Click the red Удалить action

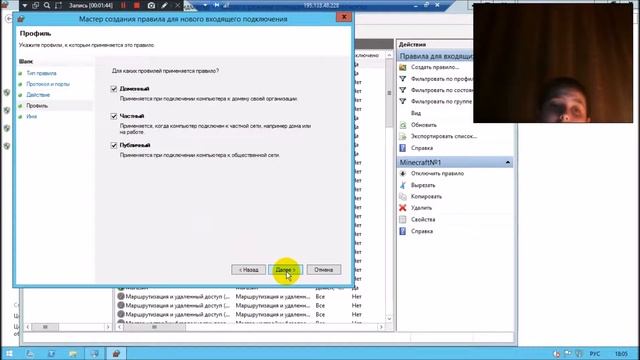421,208
